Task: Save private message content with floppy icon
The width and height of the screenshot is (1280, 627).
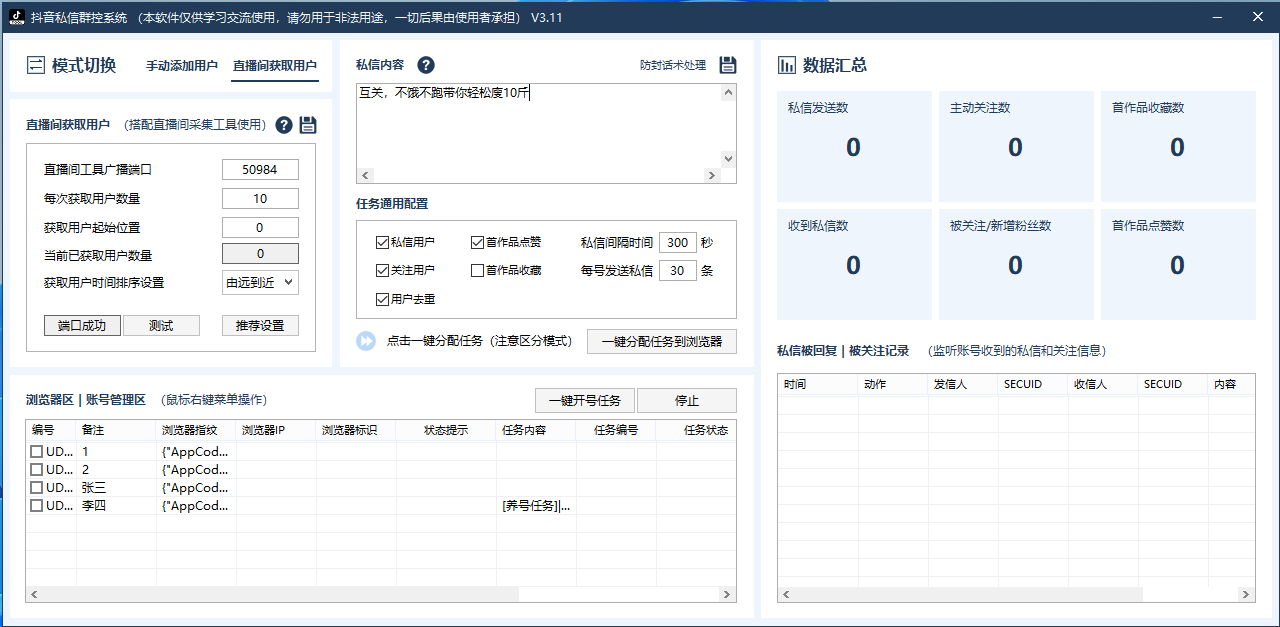Action: click(x=728, y=65)
